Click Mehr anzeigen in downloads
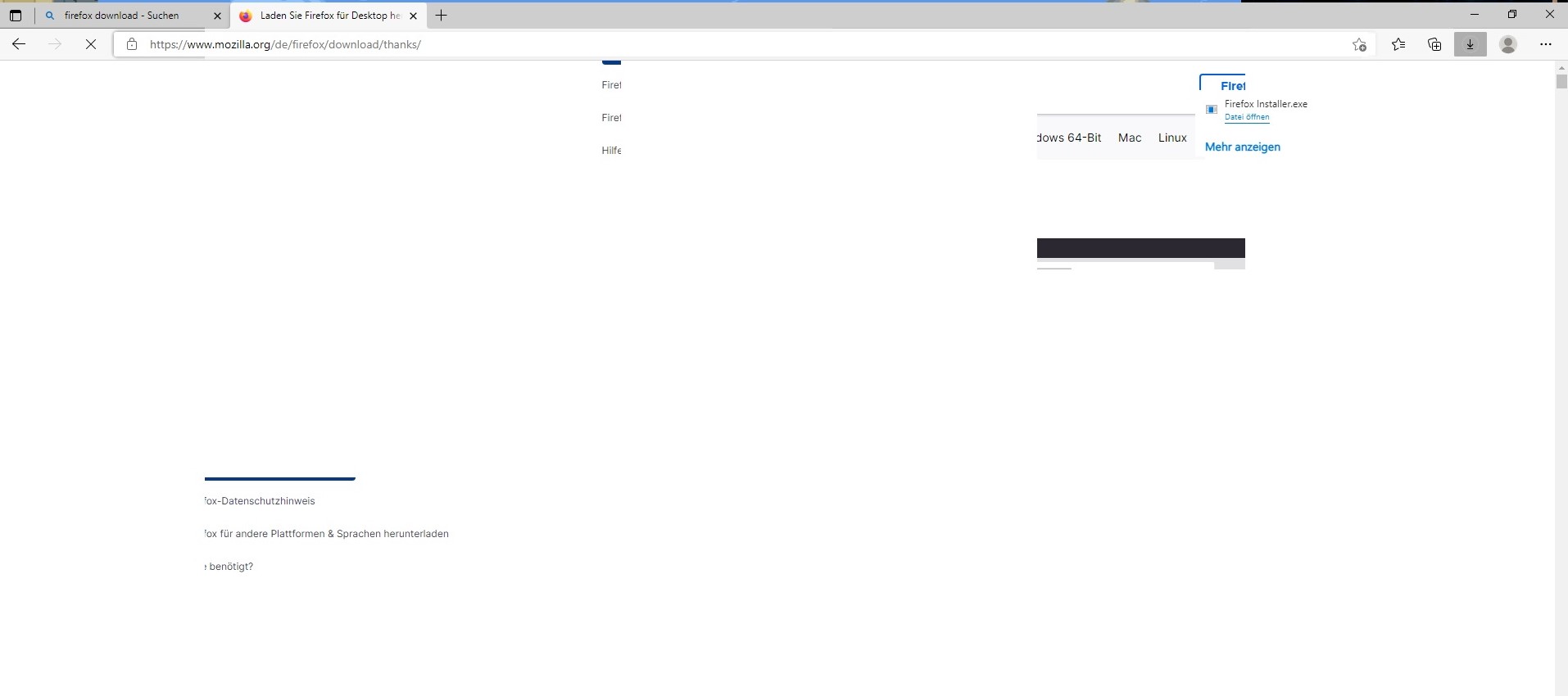 [1242, 147]
